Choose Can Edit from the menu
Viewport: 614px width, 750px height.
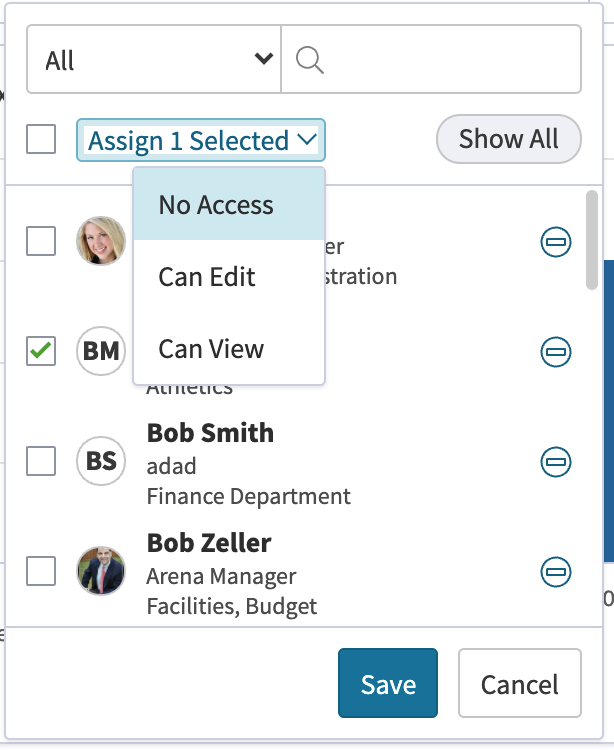(x=230, y=276)
